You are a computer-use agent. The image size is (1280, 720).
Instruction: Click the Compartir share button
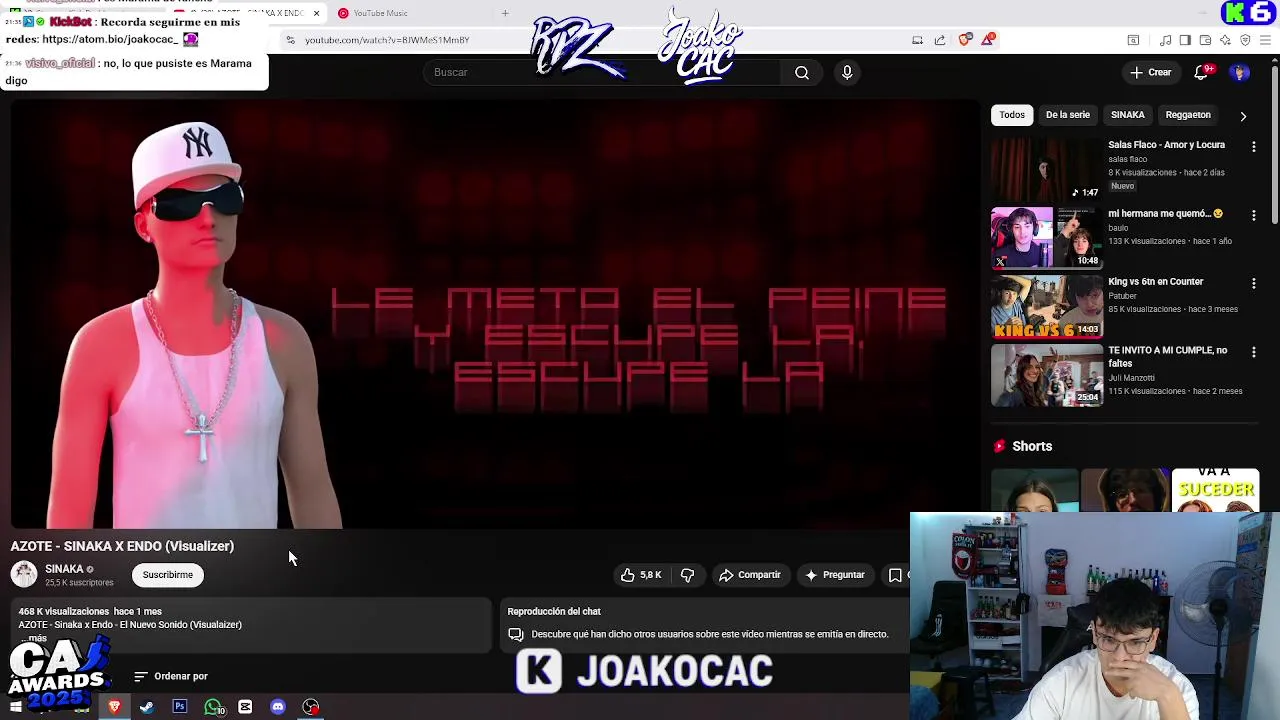tap(750, 575)
